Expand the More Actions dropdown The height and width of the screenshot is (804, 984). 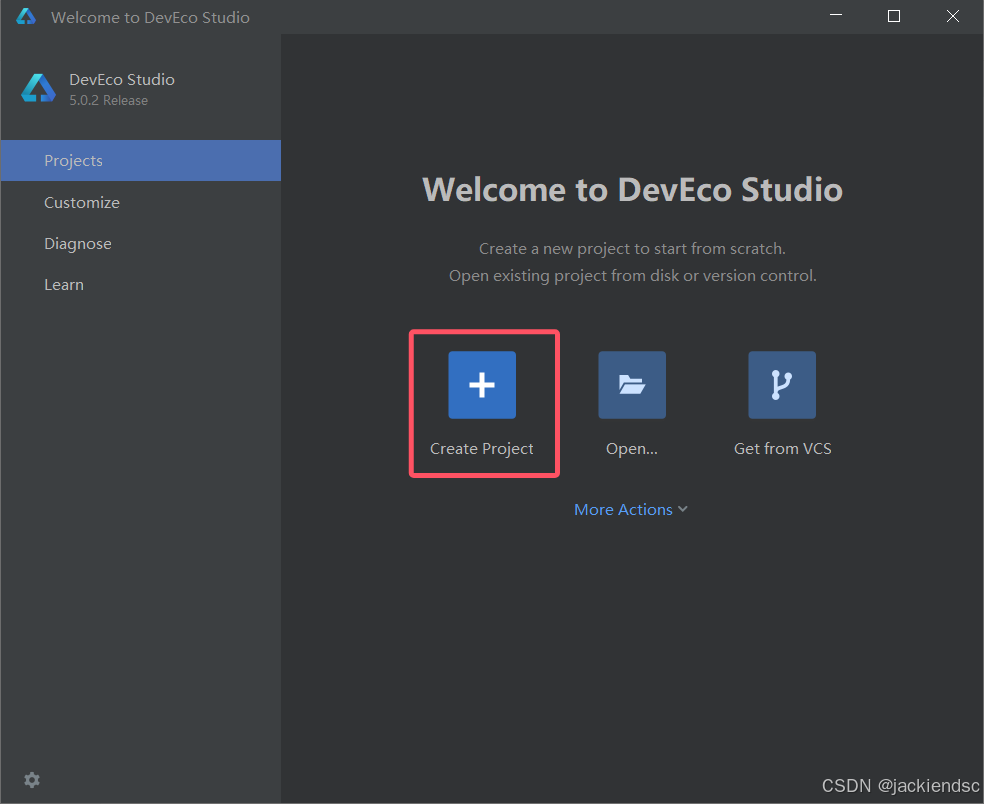click(631, 509)
